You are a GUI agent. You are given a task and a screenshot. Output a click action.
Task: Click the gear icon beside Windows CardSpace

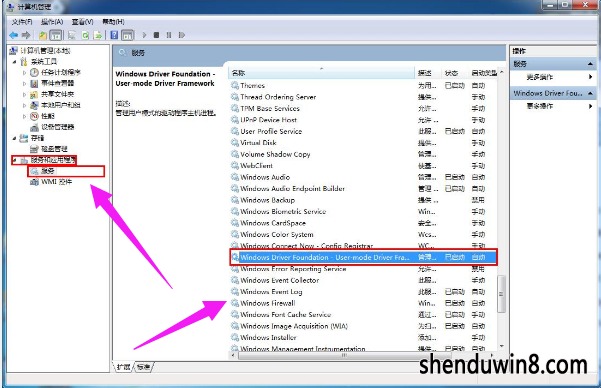tap(235, 223)
